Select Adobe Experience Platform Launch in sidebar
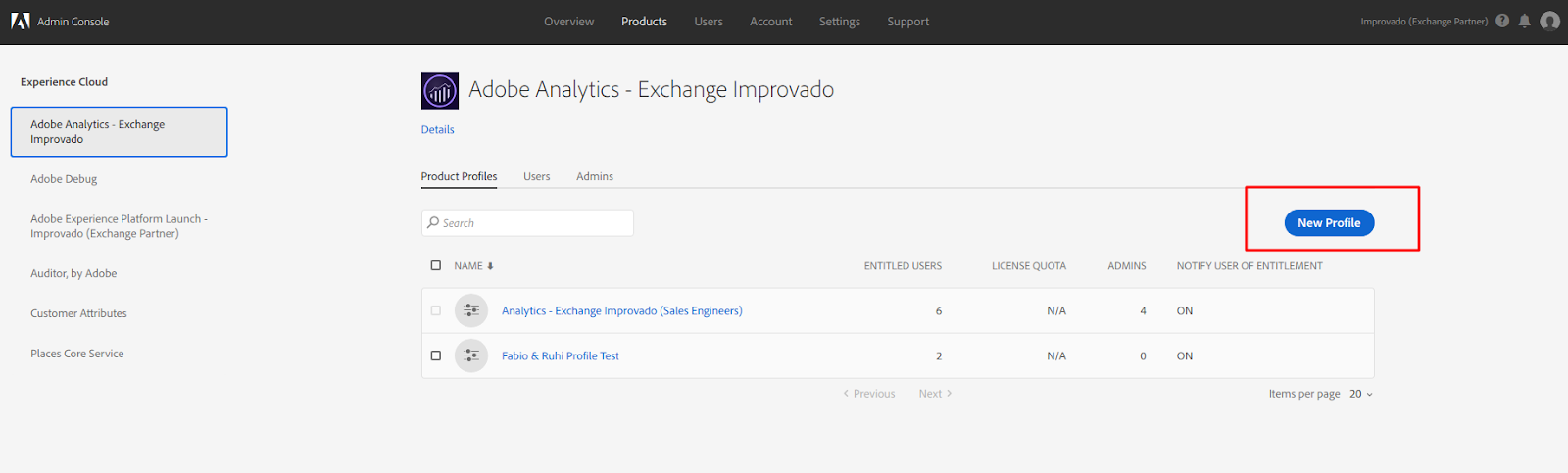The height and width of the screenshot is (473, 1568). (x=119, y=226)
